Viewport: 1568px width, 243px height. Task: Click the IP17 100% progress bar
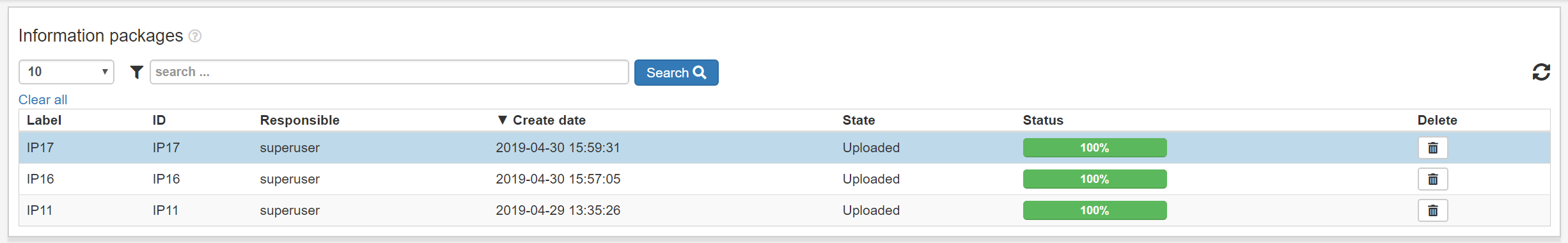[x=1095, y=148]
